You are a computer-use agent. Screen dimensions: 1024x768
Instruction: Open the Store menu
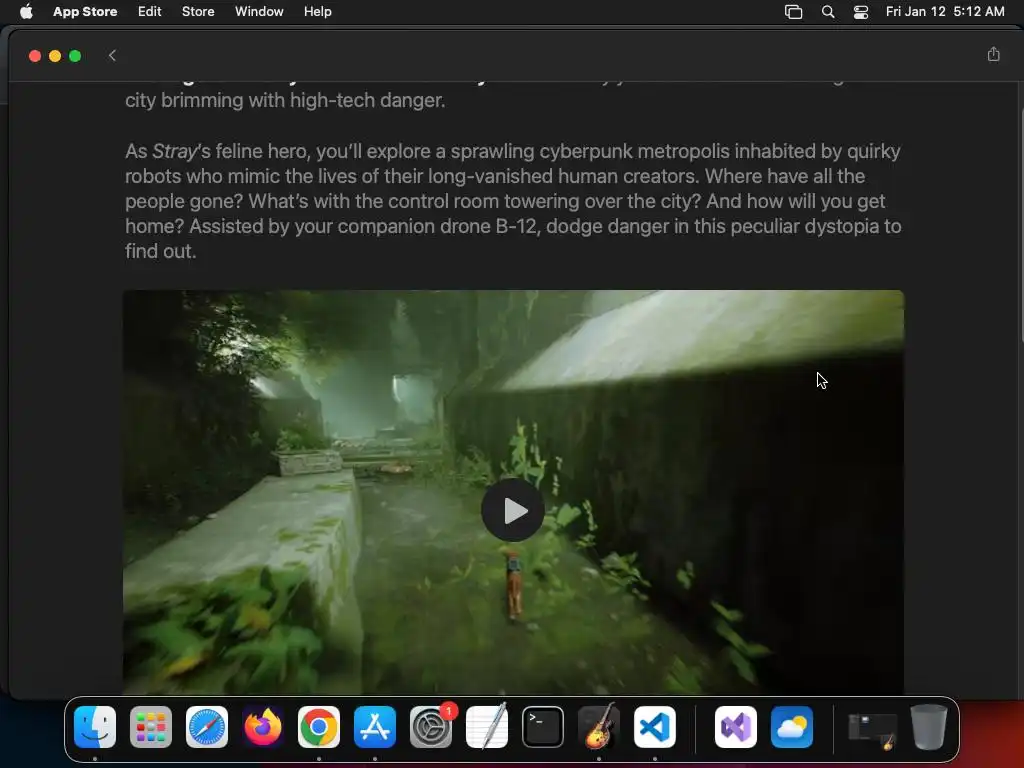[198, 11]
